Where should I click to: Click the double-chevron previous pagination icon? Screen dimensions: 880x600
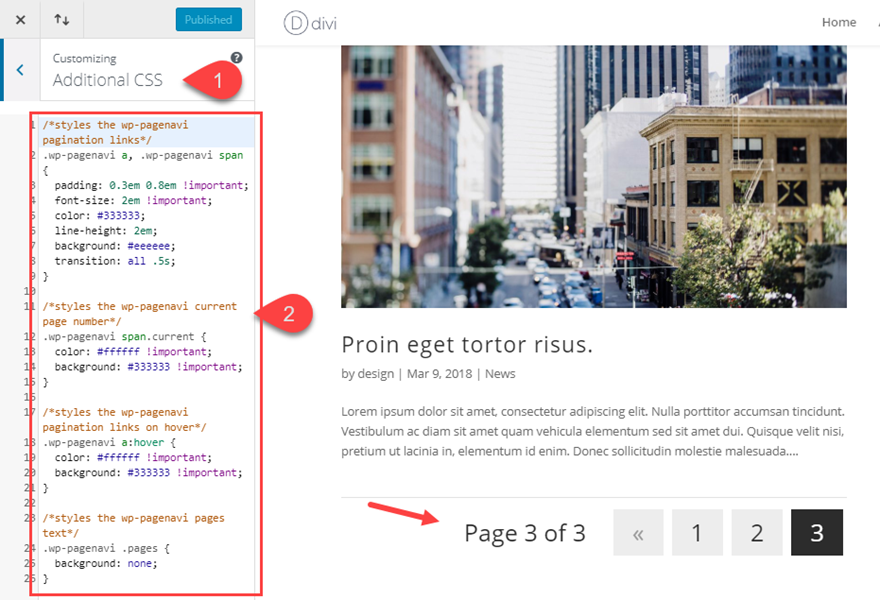[638, 533]
